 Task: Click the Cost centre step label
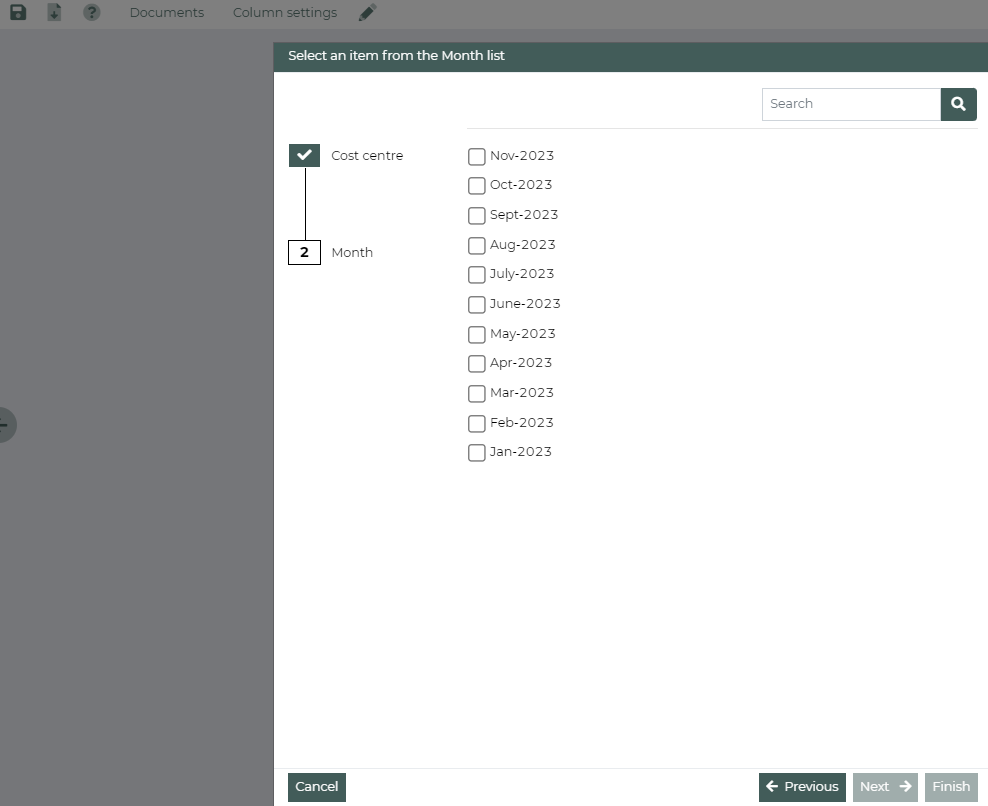coord(367,156)
